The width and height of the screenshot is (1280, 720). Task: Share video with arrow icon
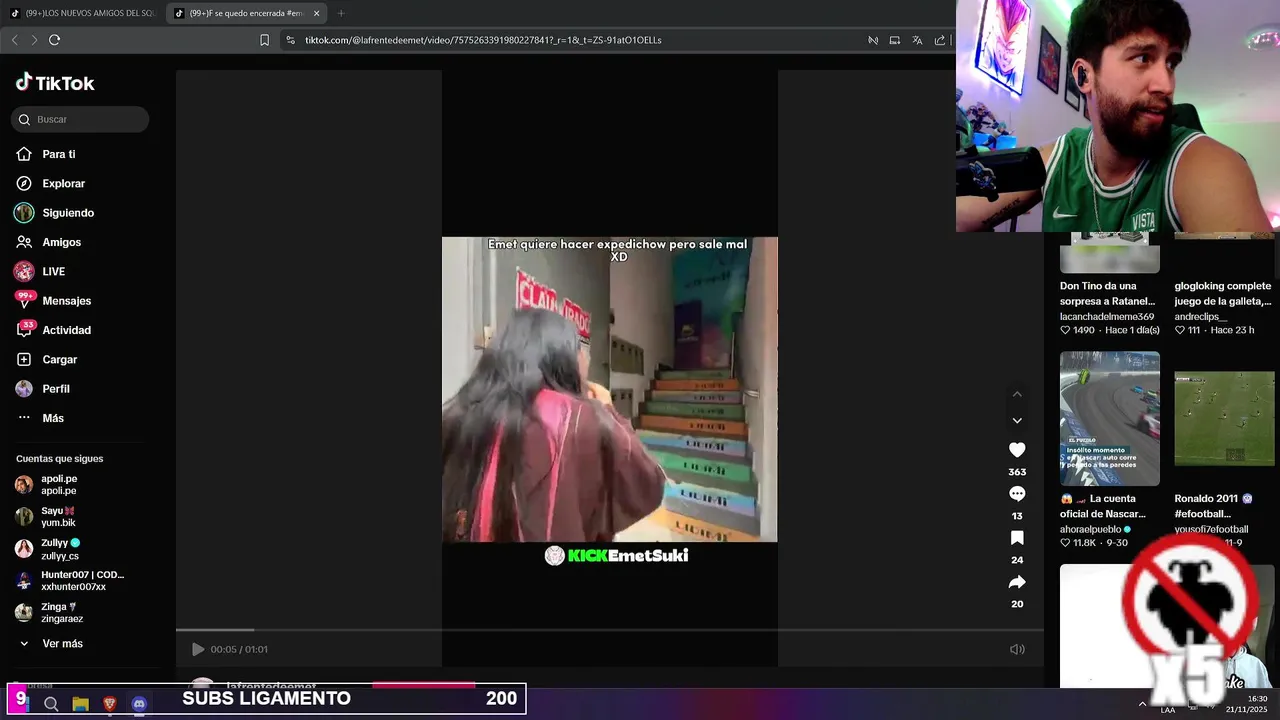1017,582
